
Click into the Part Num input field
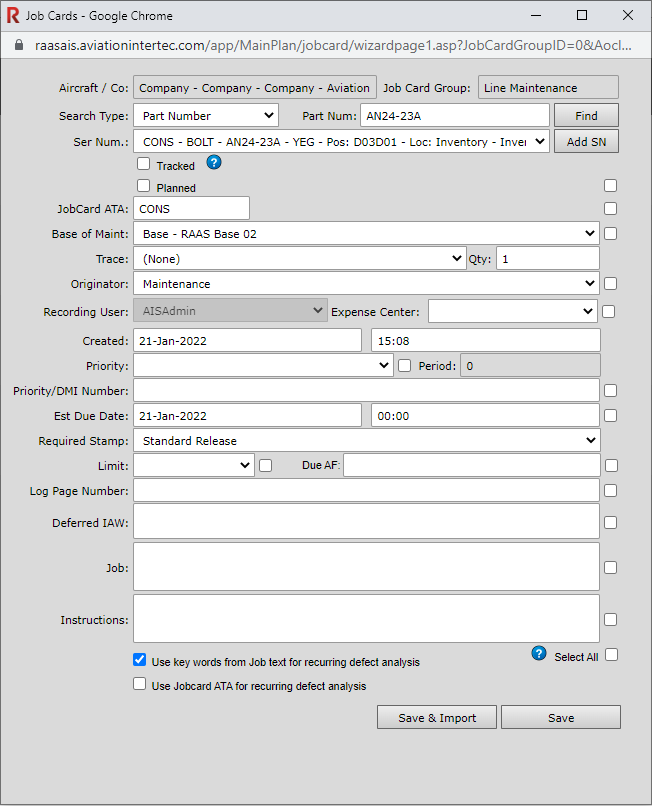(454, 116)
